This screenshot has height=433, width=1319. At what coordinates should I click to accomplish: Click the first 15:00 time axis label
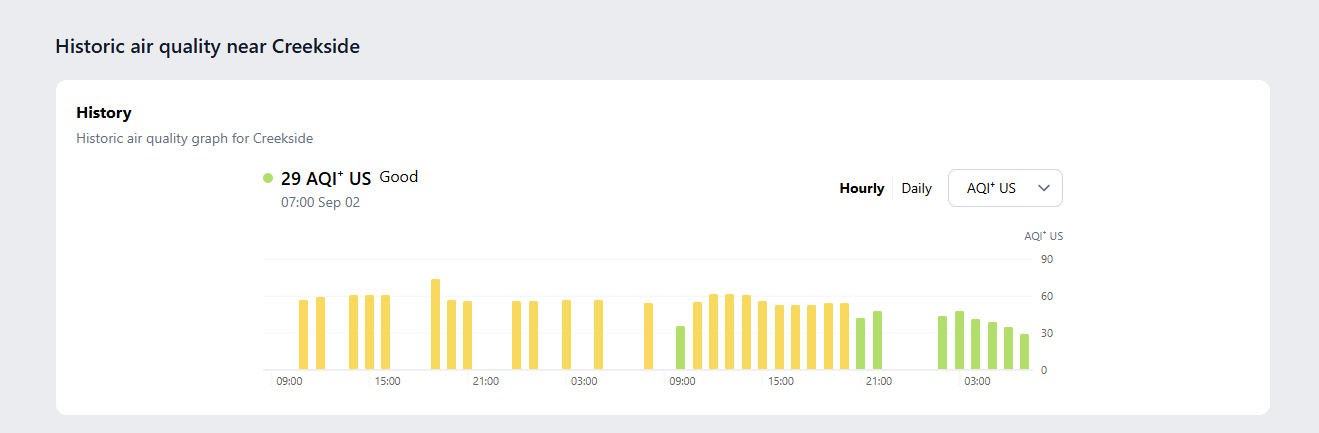[388, 381]
